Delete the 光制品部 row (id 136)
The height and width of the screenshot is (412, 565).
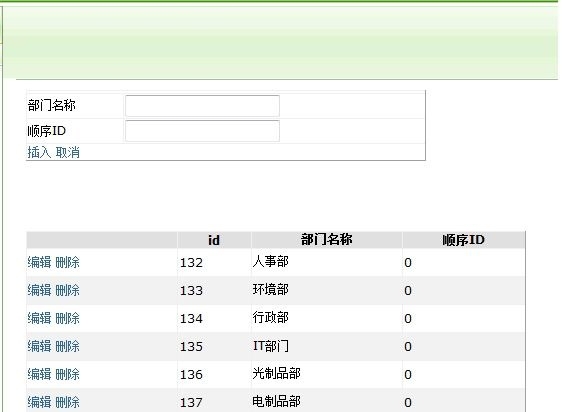(x=67, y=374)
